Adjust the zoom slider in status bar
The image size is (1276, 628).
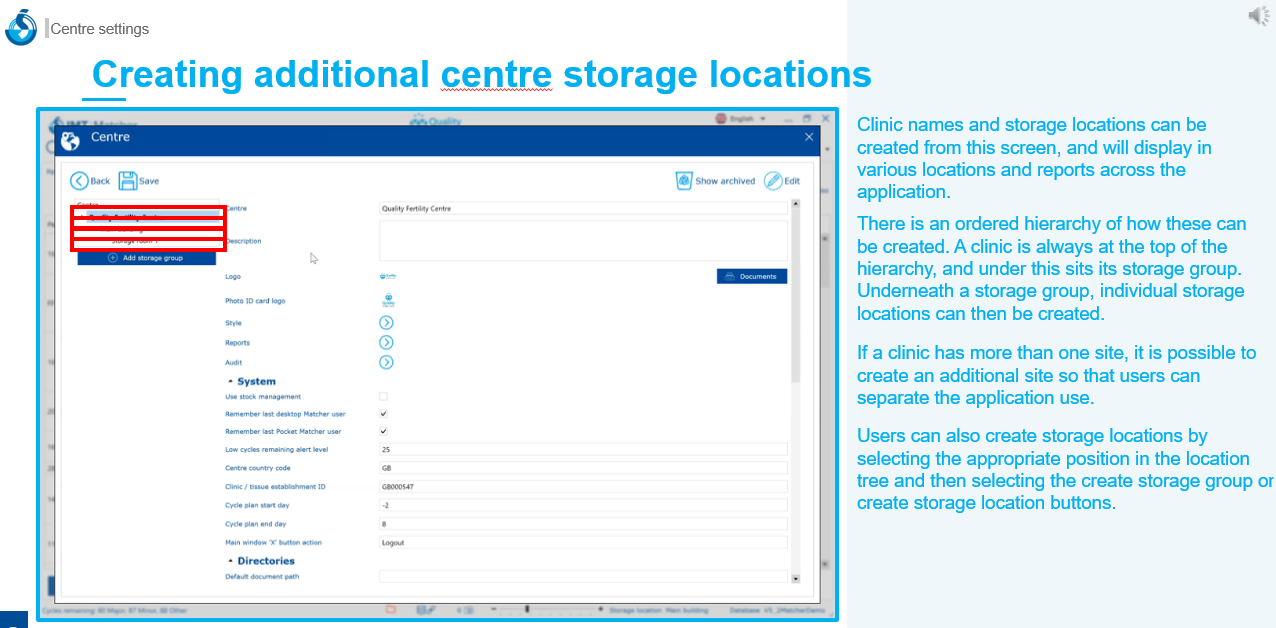527,609
